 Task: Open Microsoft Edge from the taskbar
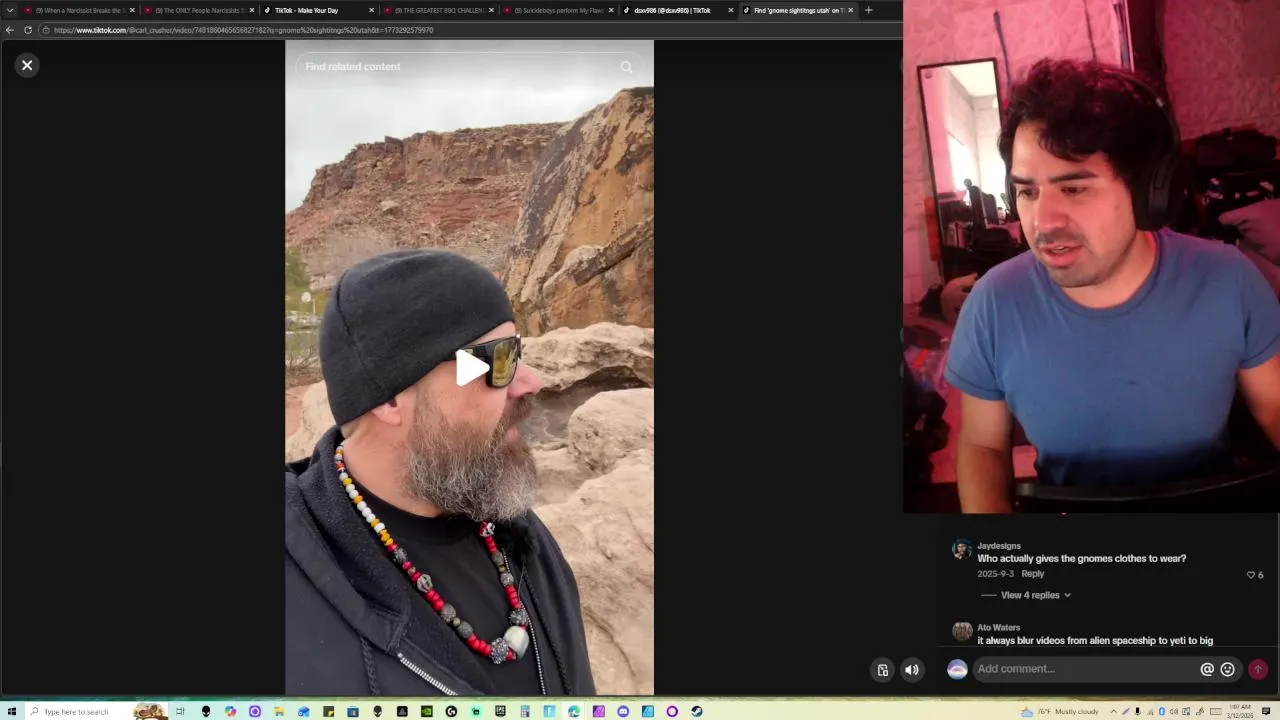(574, 711)
